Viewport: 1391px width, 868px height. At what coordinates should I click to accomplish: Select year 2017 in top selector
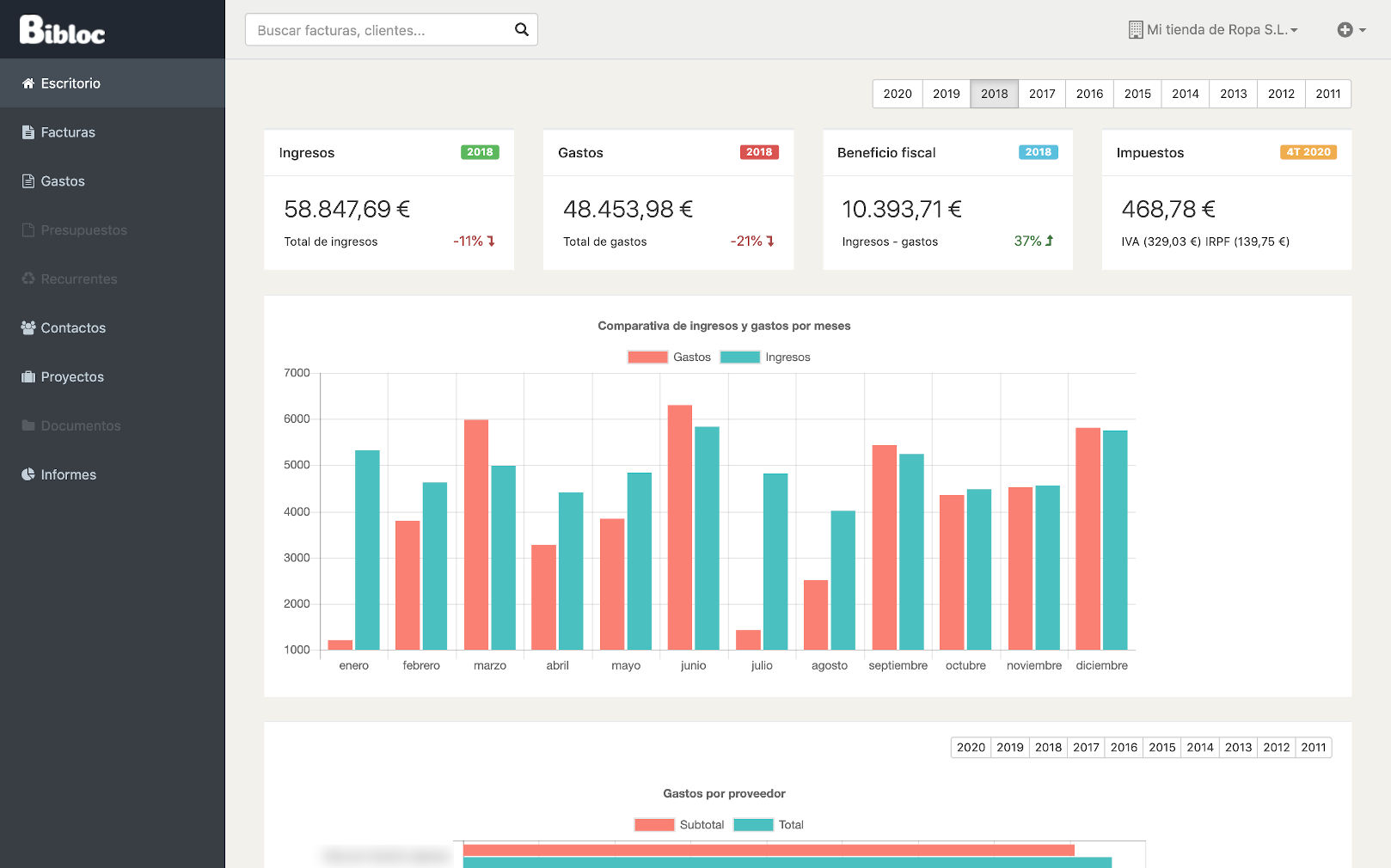coord(1042,94)
